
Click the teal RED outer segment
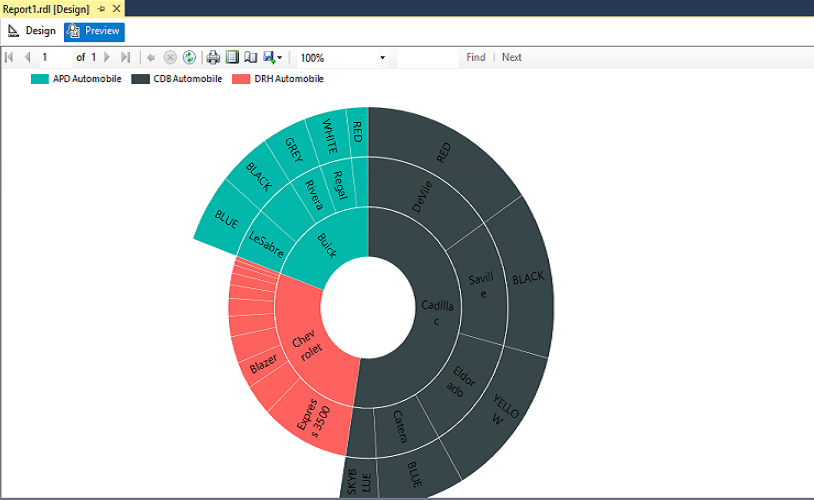(x=357, y=132)
